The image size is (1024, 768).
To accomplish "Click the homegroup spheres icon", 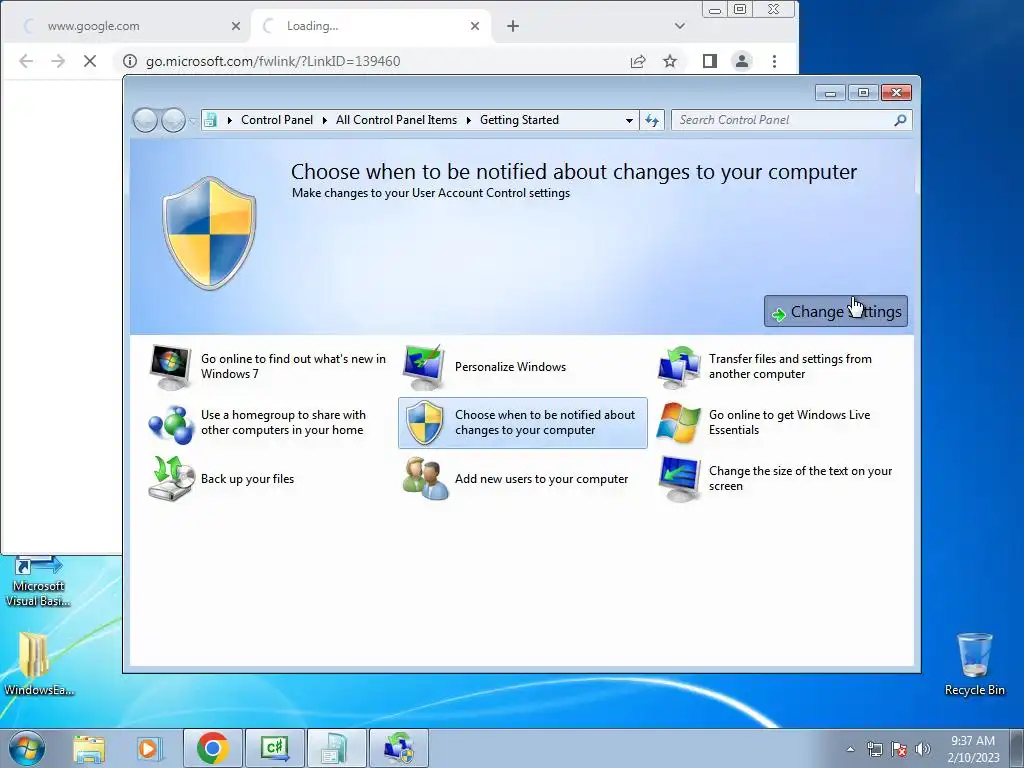I will [170, 423].
